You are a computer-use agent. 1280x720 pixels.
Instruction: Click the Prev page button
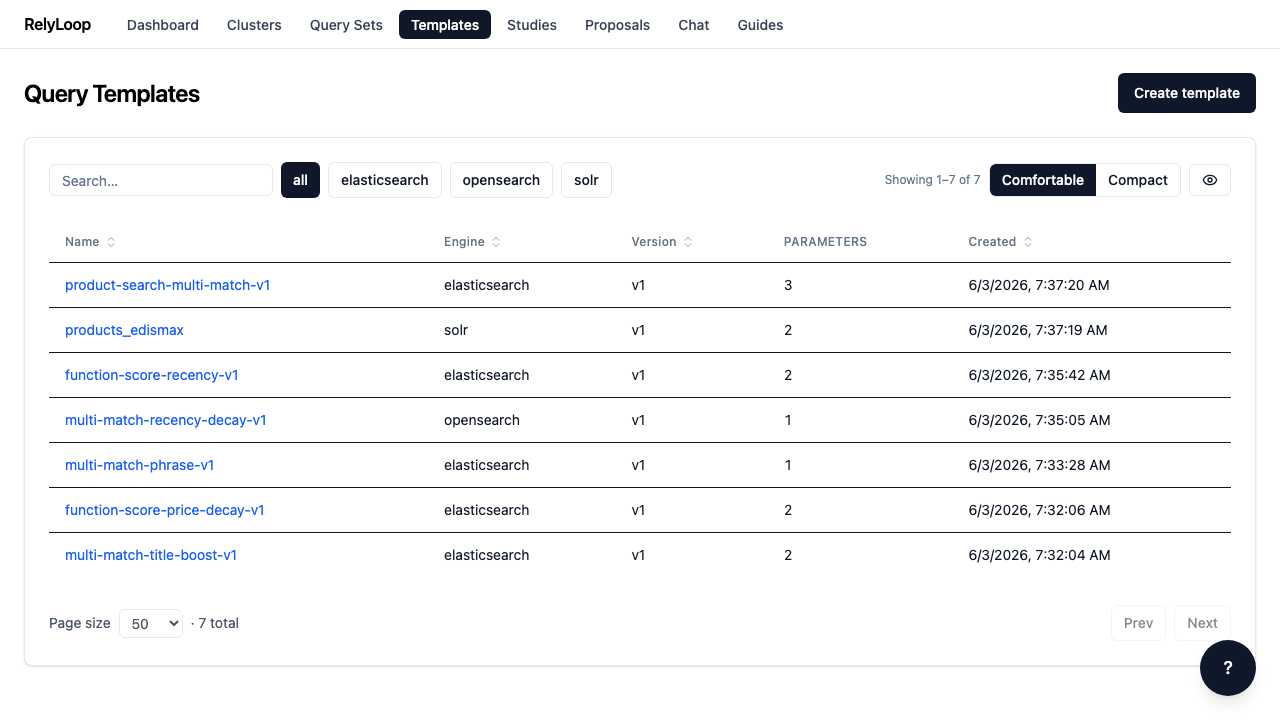[1139, 623]
